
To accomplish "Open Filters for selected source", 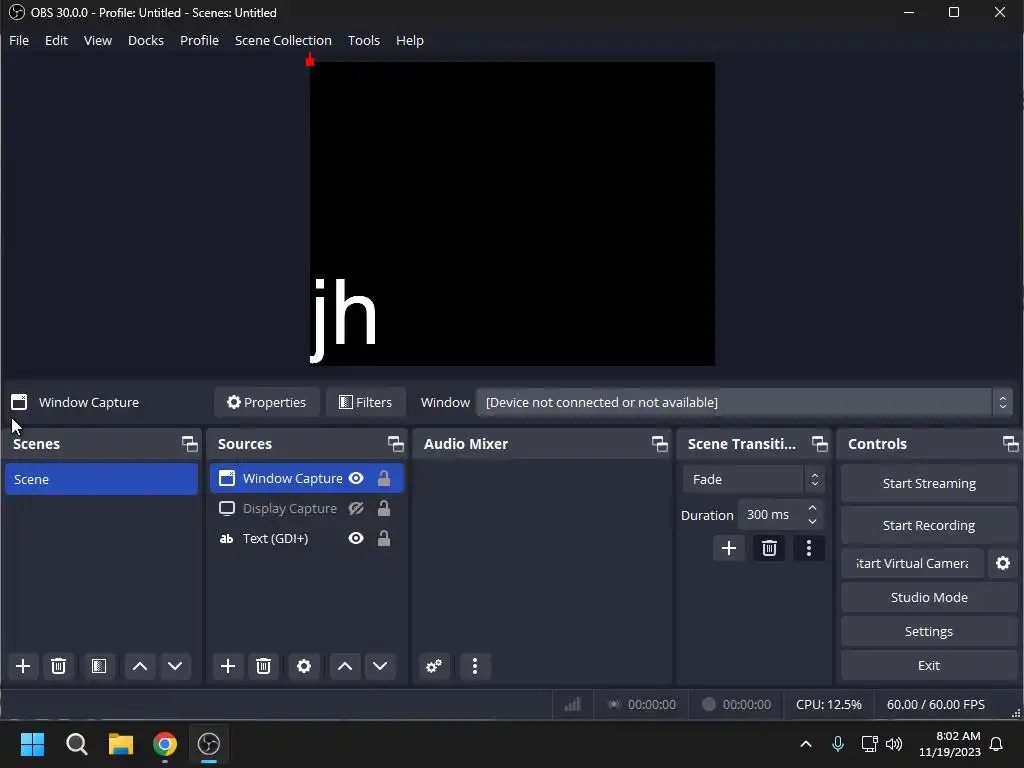I will 366,402.
